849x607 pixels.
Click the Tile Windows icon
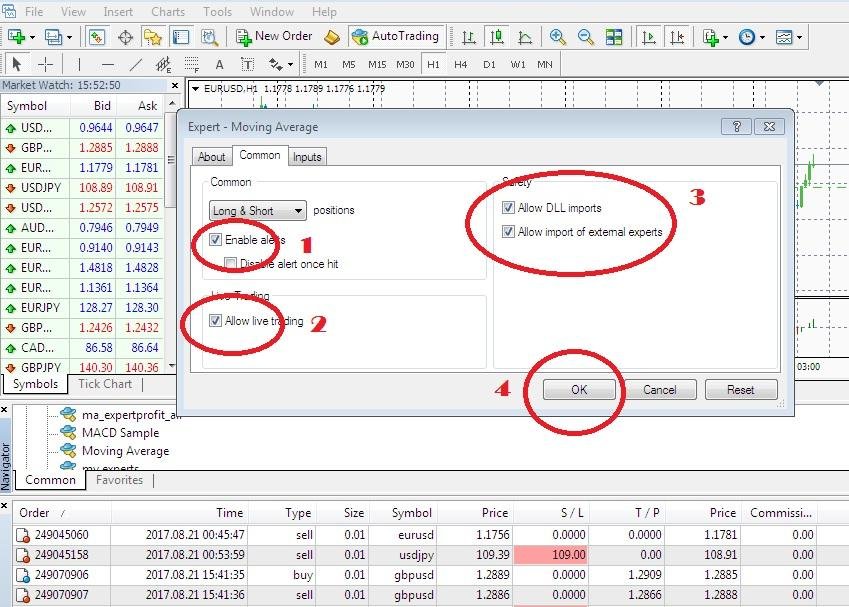tap(614, 37)
